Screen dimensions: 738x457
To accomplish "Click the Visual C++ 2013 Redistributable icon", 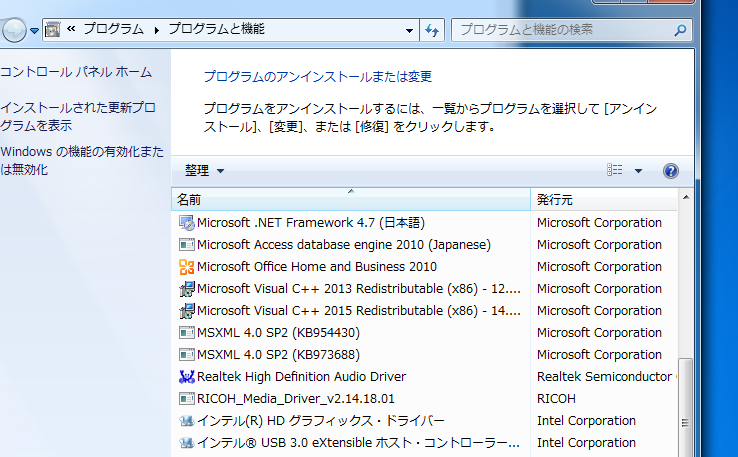I will pyautogui.click(x=186, y=289).
